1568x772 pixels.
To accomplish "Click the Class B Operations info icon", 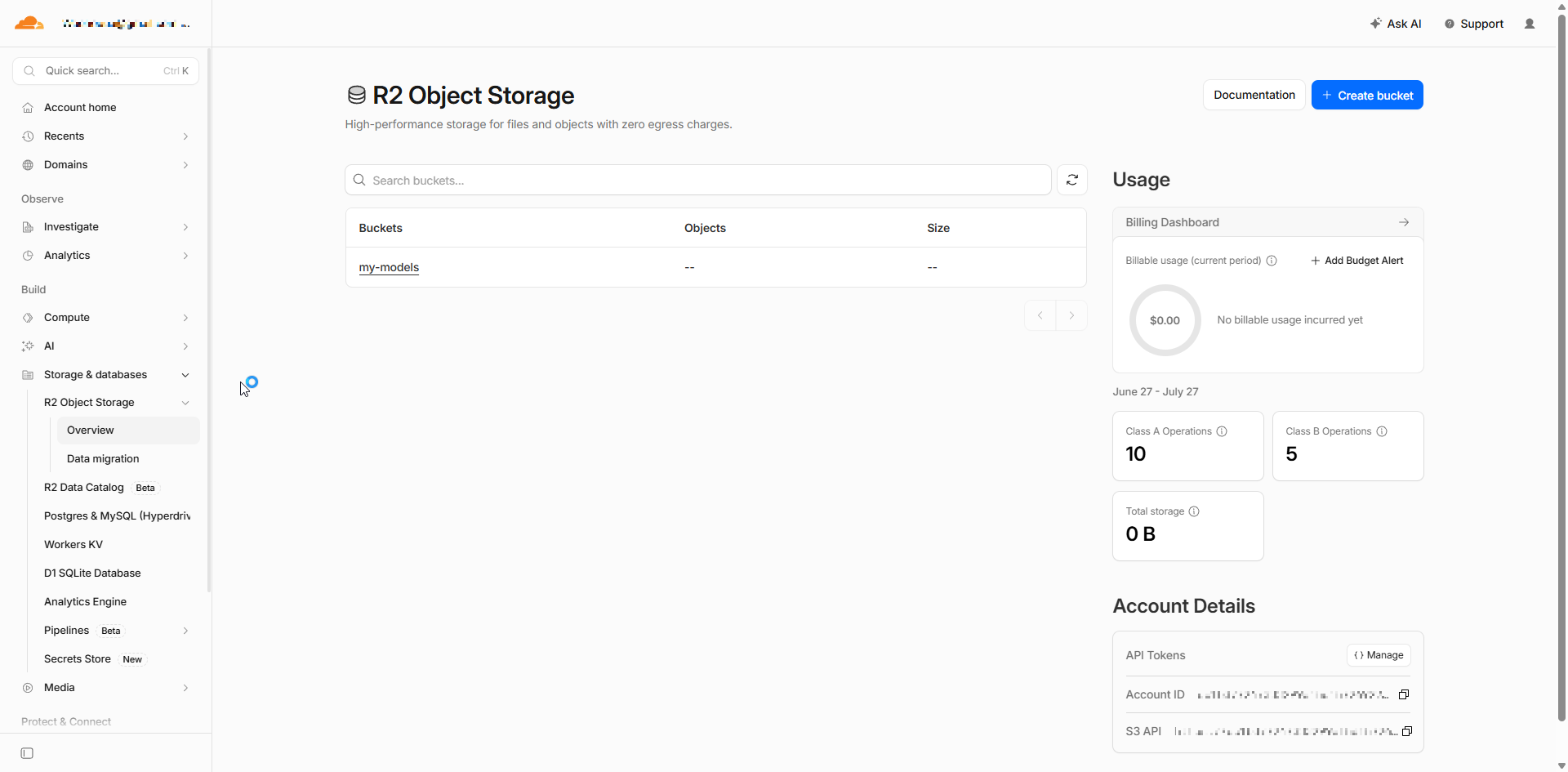I will pos(1382,431).
